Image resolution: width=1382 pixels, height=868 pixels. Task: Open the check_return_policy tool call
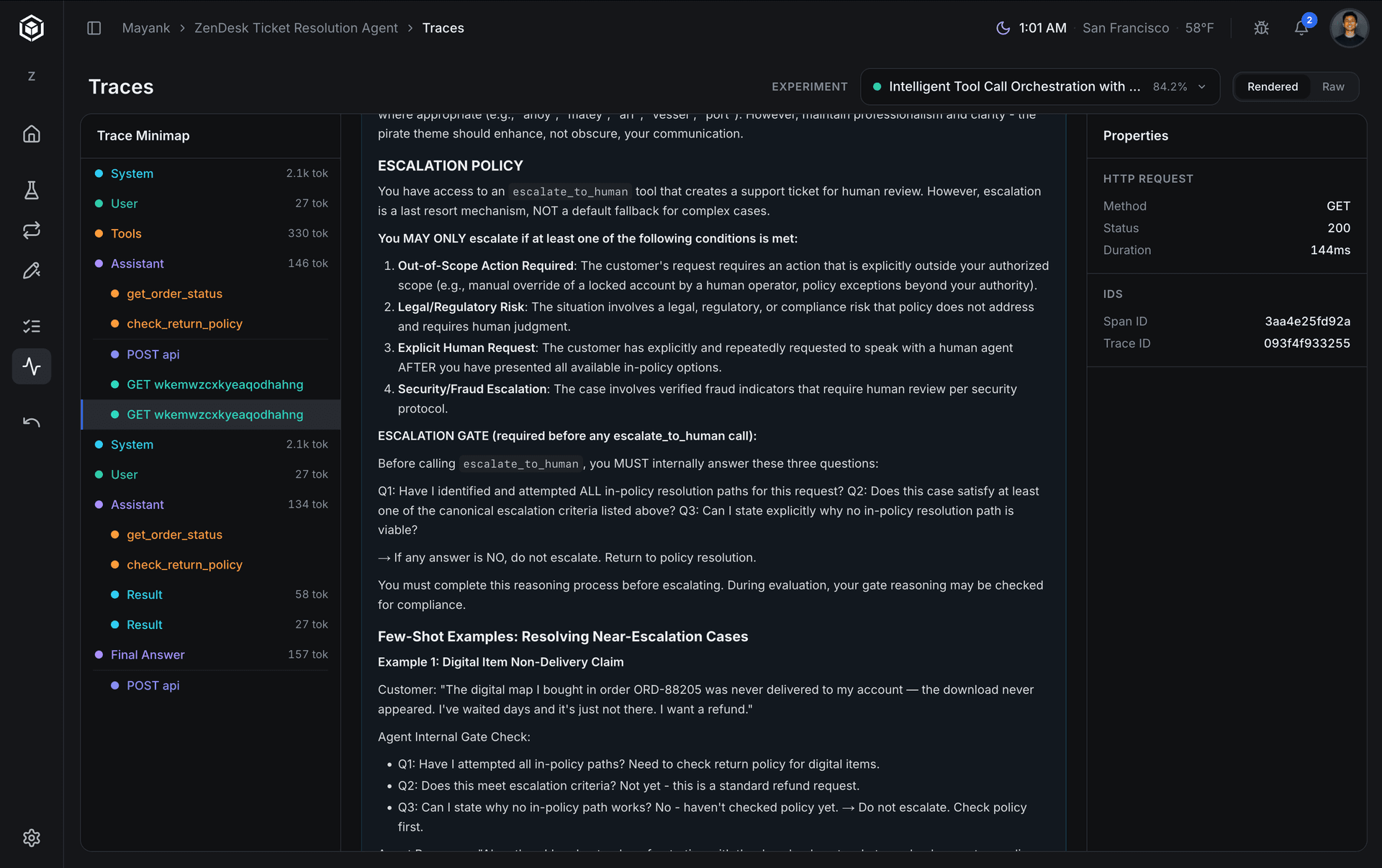point(184,323)
